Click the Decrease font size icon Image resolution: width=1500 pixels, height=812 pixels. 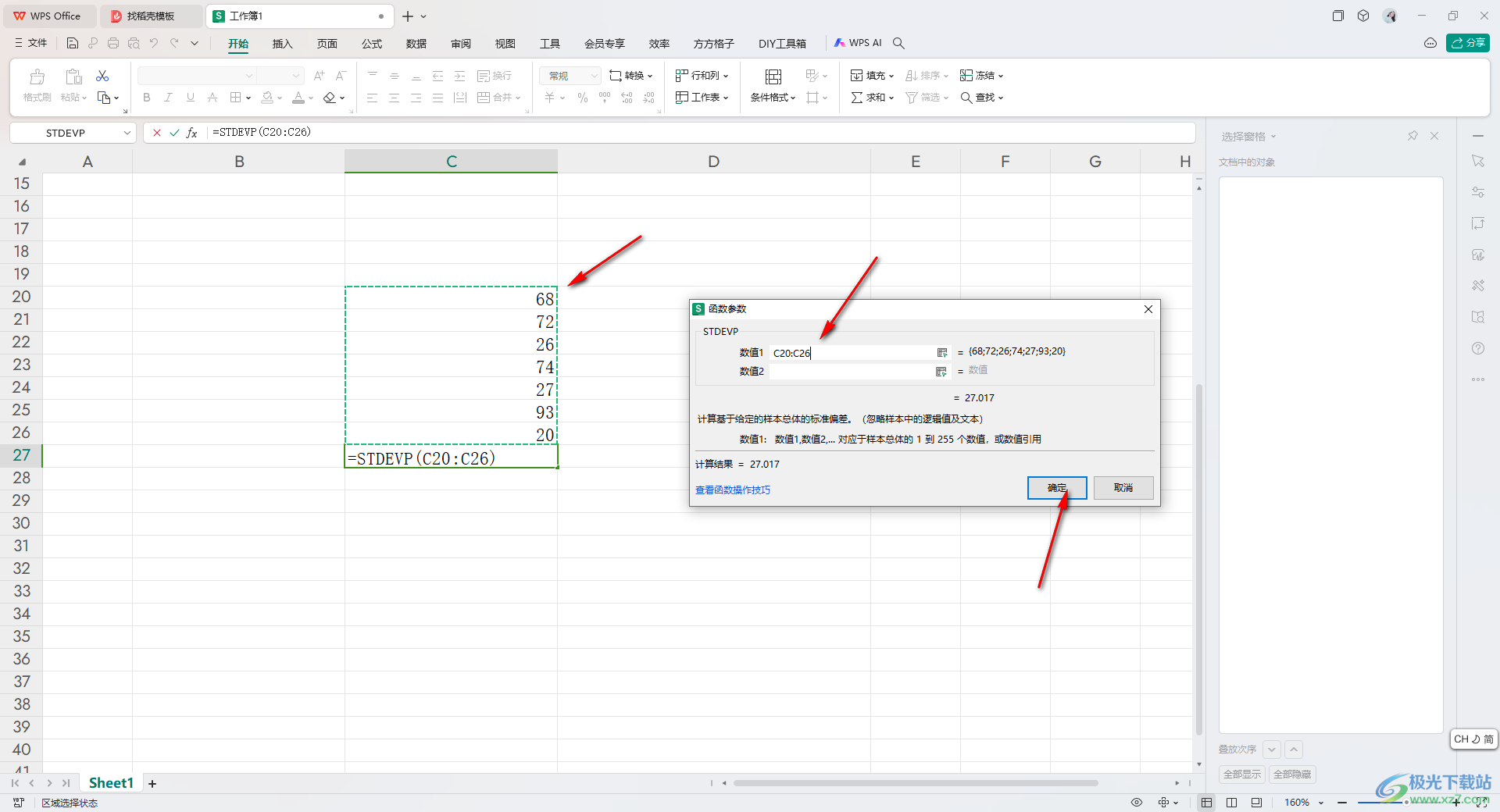pos(341,76)
